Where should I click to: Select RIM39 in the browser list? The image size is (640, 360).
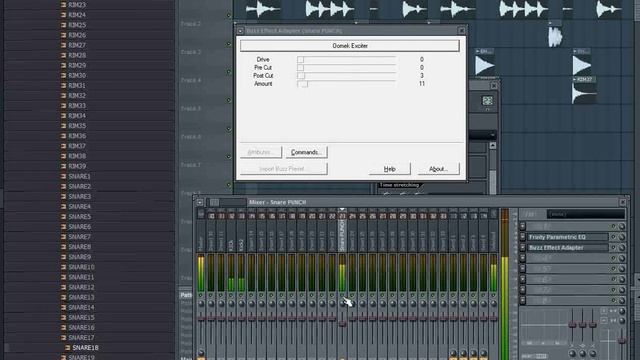click(77, 166)
